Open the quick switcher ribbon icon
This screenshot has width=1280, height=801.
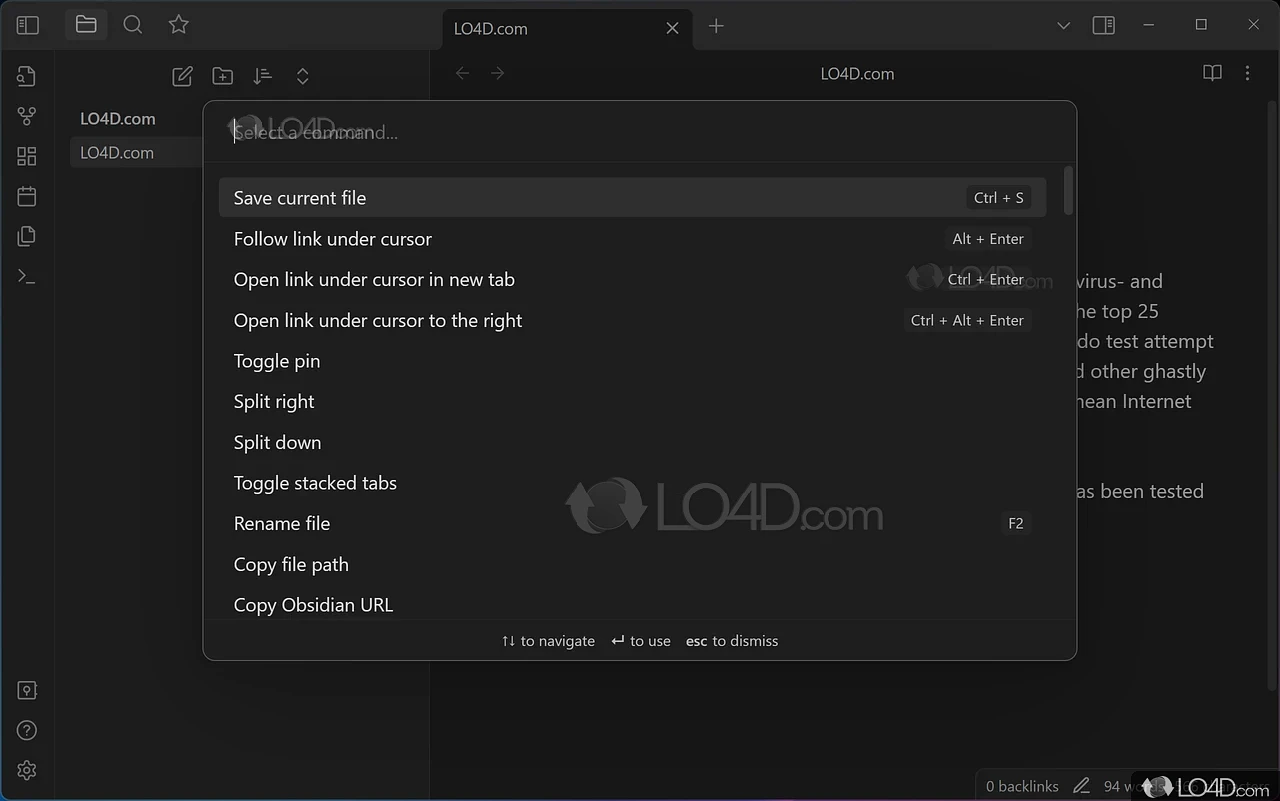point(27,77)
